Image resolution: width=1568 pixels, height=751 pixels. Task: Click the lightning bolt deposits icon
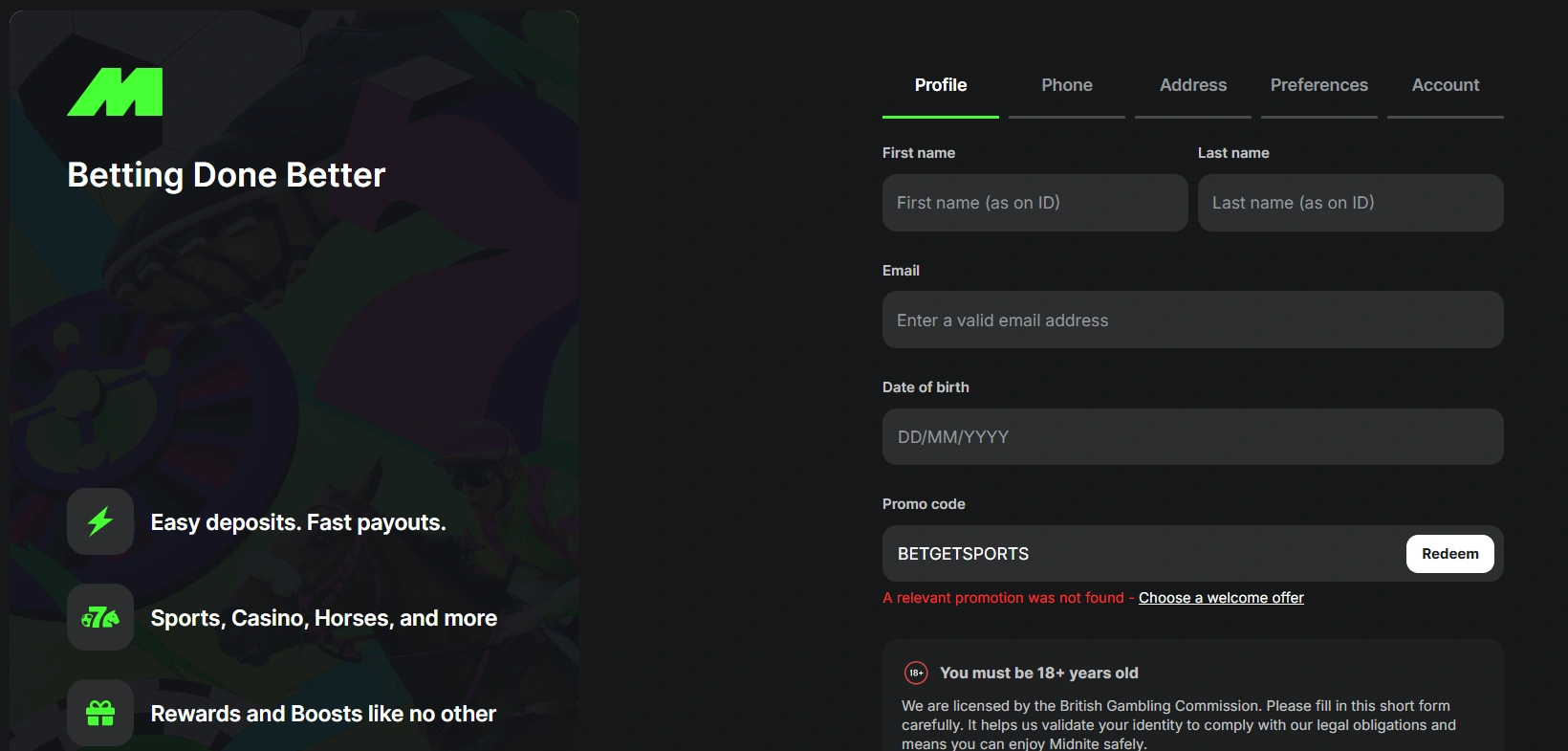(100, 521)
